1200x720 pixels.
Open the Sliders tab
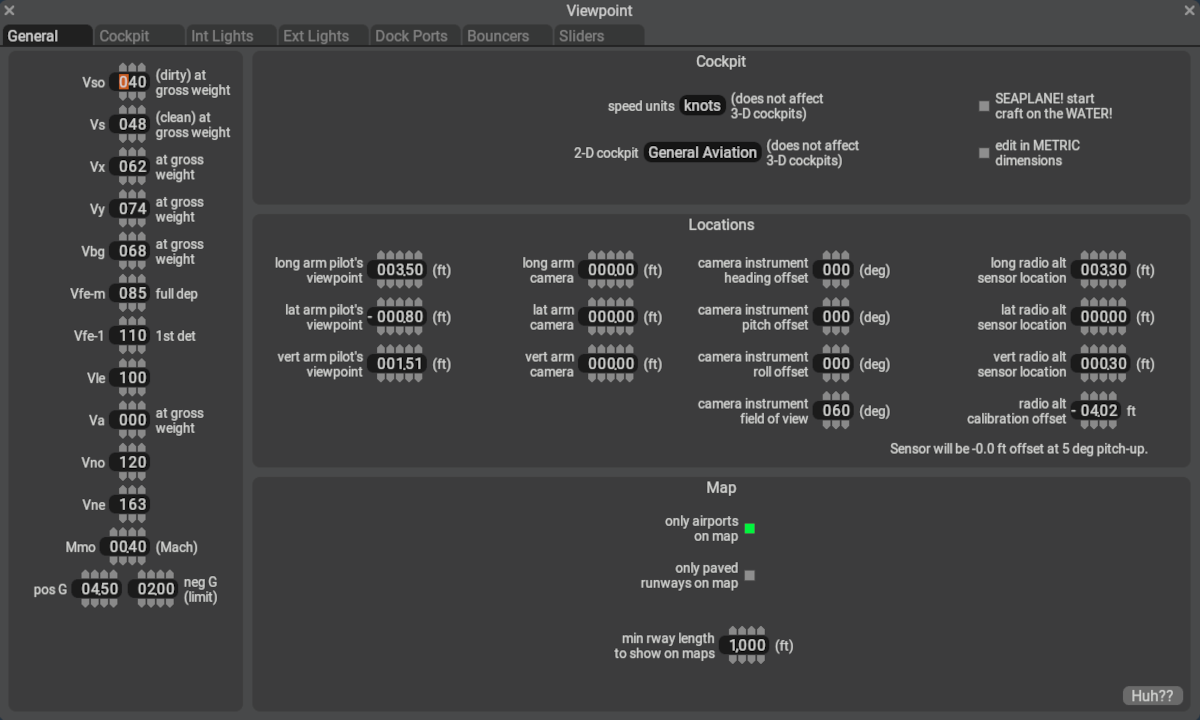[582, 36]
